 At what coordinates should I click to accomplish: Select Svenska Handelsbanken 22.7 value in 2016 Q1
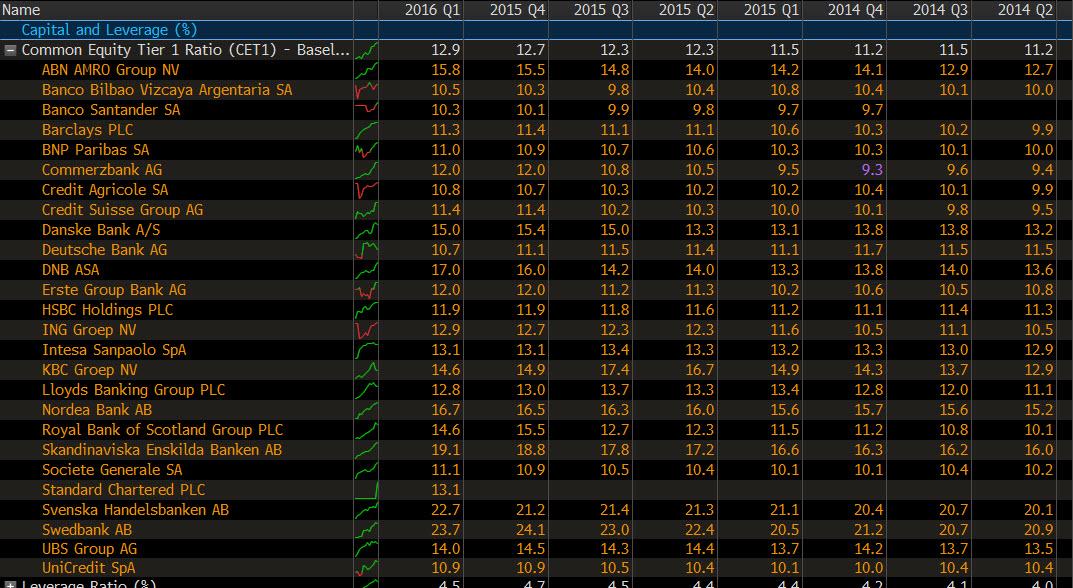coord(445,510)
